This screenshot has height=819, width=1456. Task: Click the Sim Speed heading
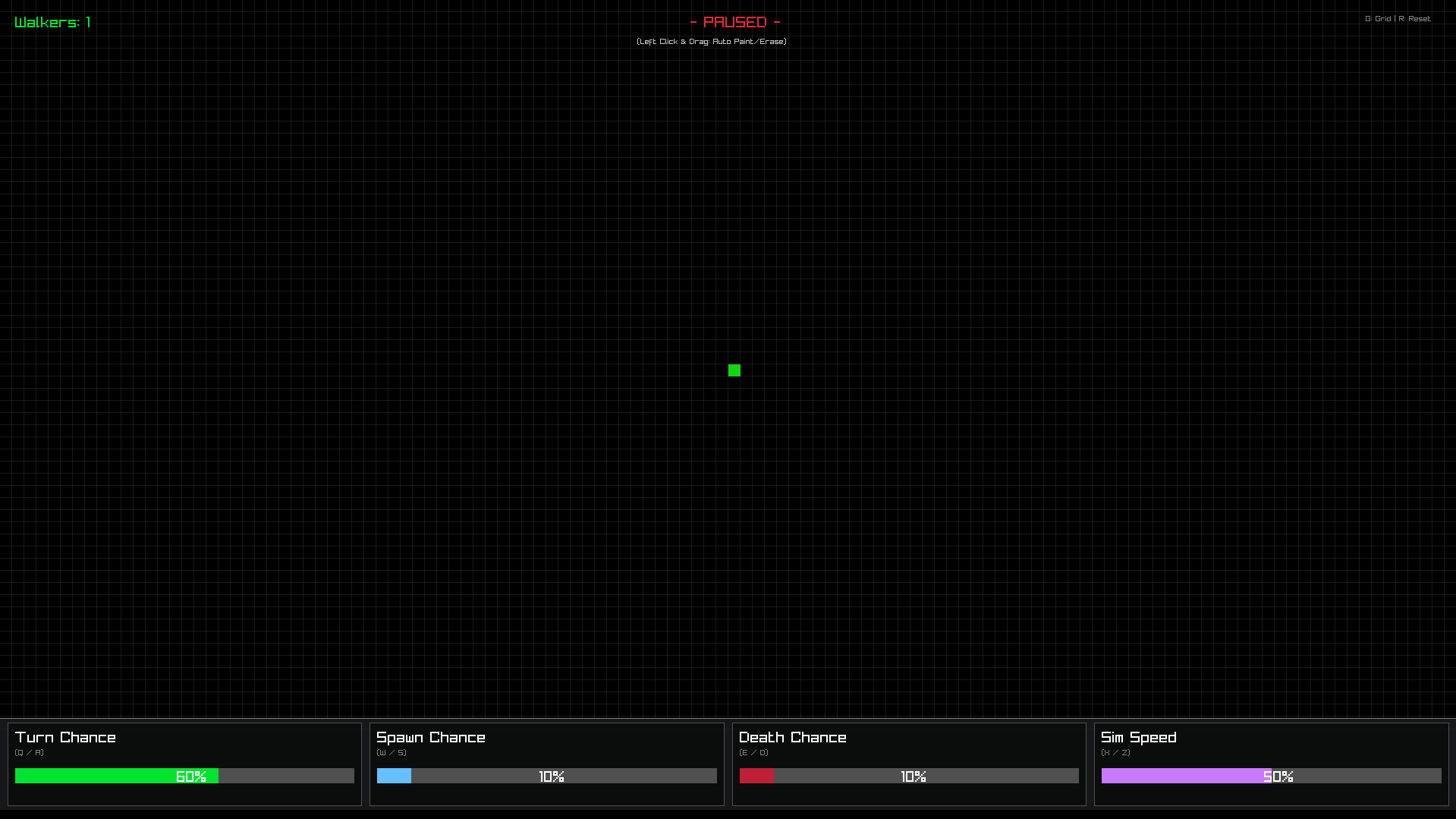tap(1139, 737)
